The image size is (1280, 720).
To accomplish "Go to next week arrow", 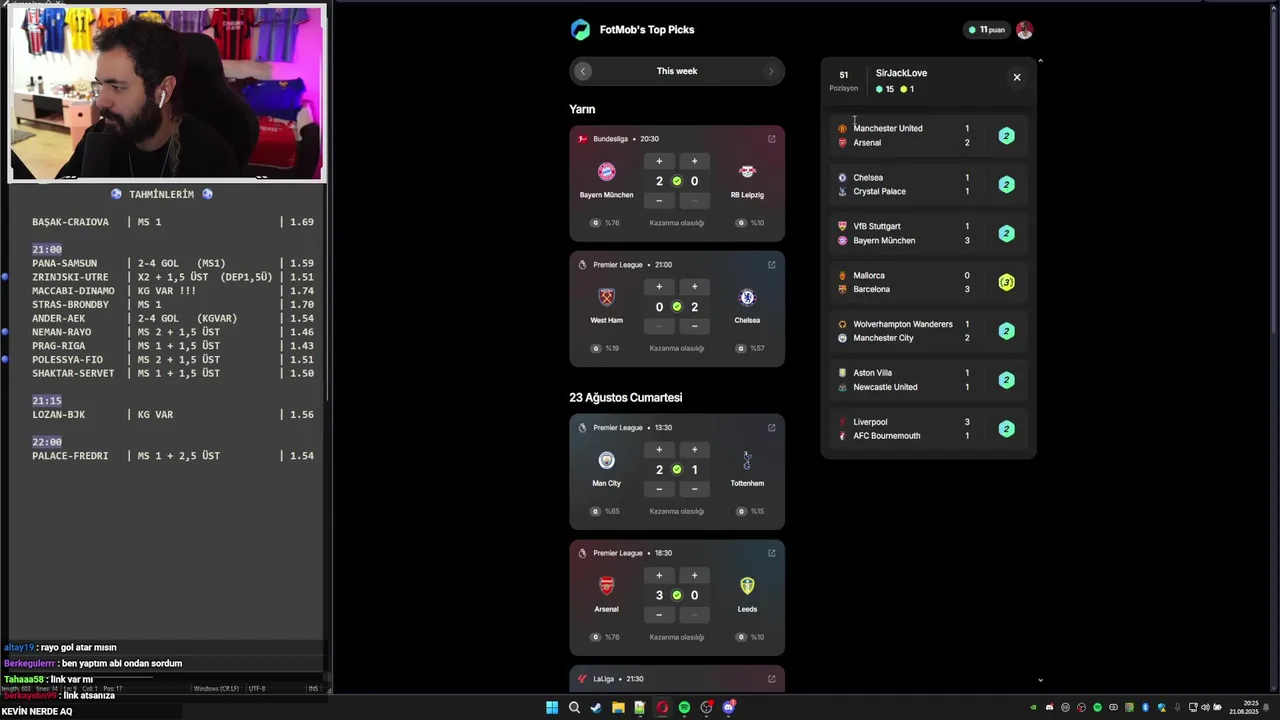I will 770,71.
